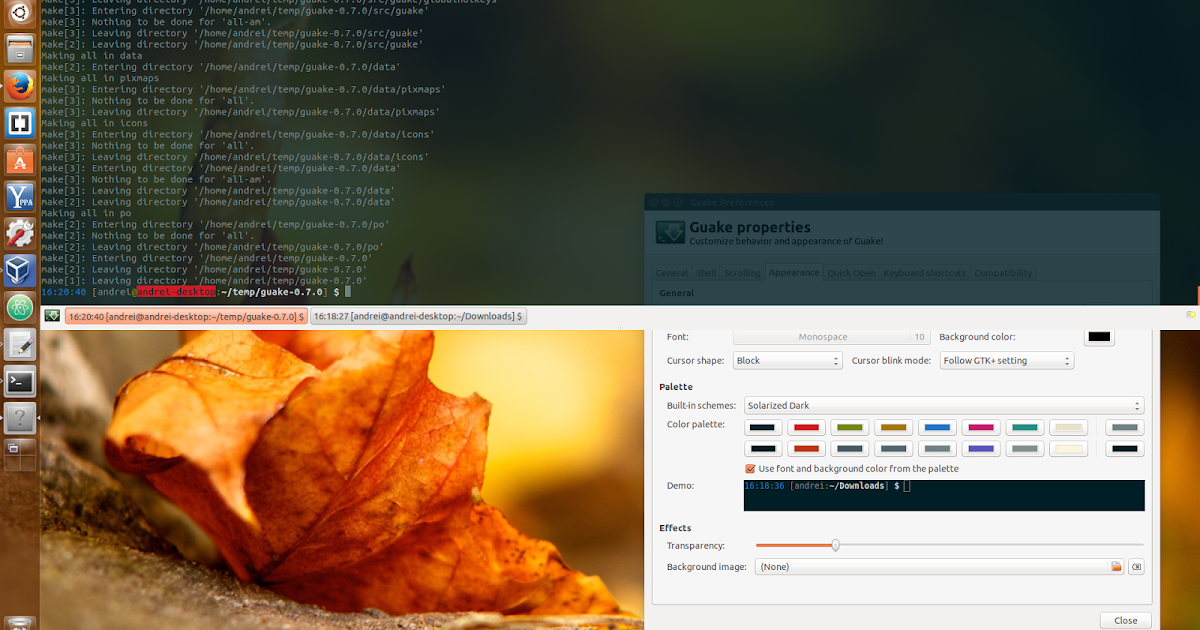Change Cursor blink mode from Follow GTK+ setting
Viewport: 1200px width, 630px height.
click(x=1006, y=360)
